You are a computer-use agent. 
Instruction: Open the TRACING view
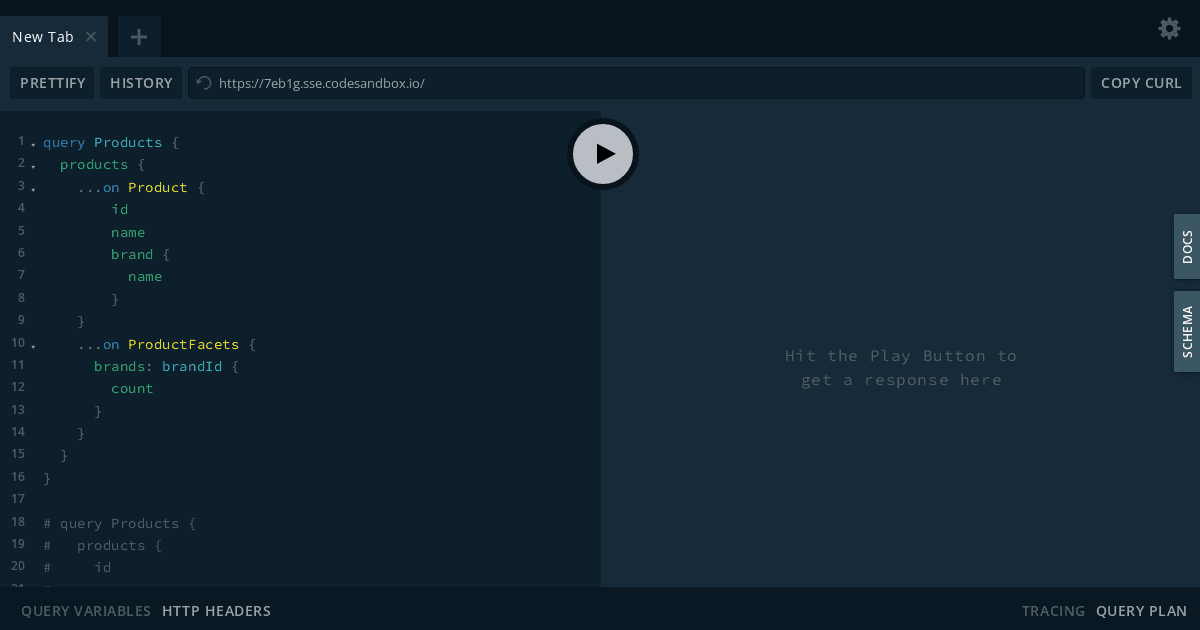(1052, 610)
